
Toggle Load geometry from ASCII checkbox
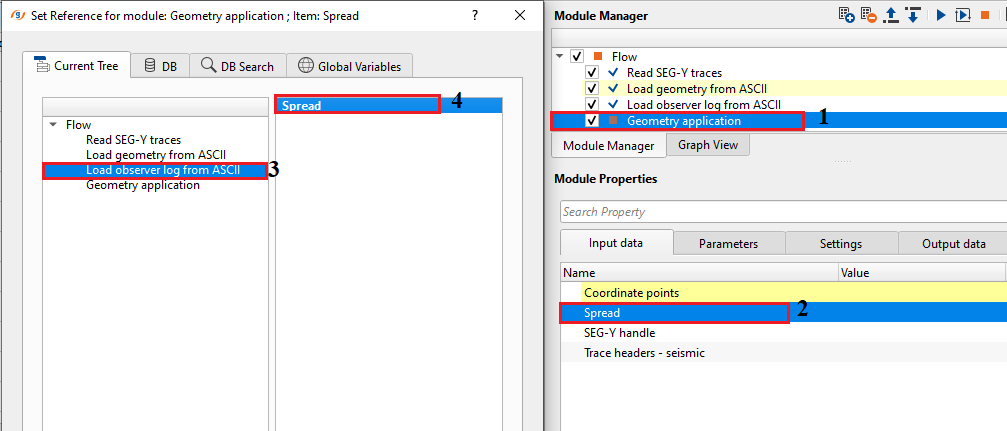pos(593,88)
